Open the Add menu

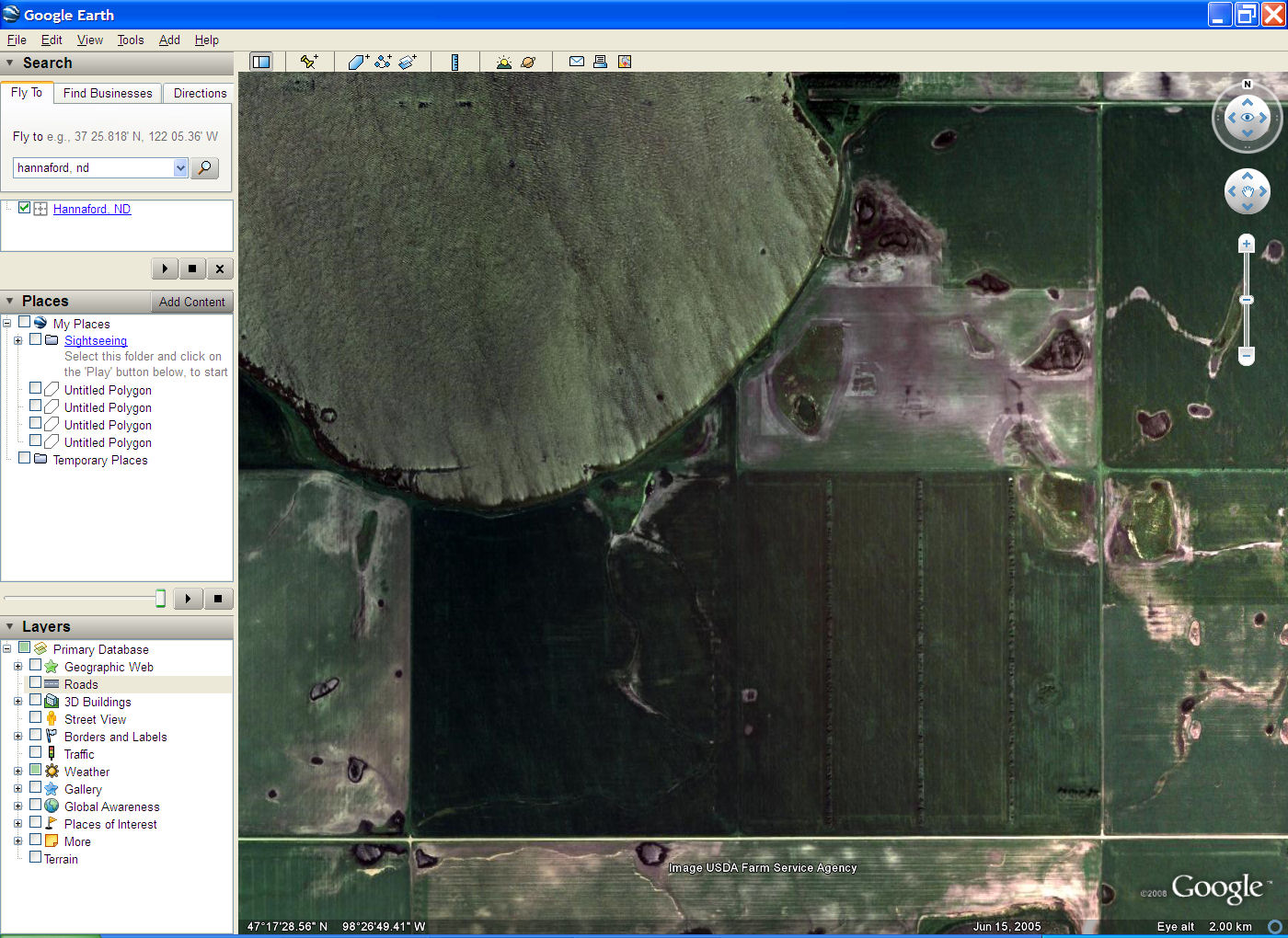pos(169,40)
